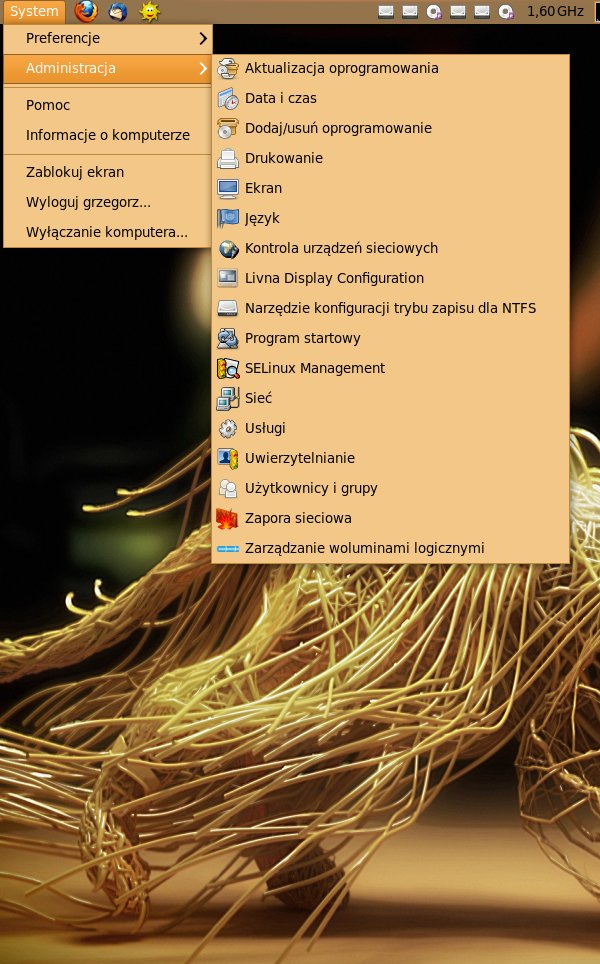Image resolution: width=600 pixels, height=964 pixels.
Task: Click the Sieć network computers icon
Action: coord(227,398)
